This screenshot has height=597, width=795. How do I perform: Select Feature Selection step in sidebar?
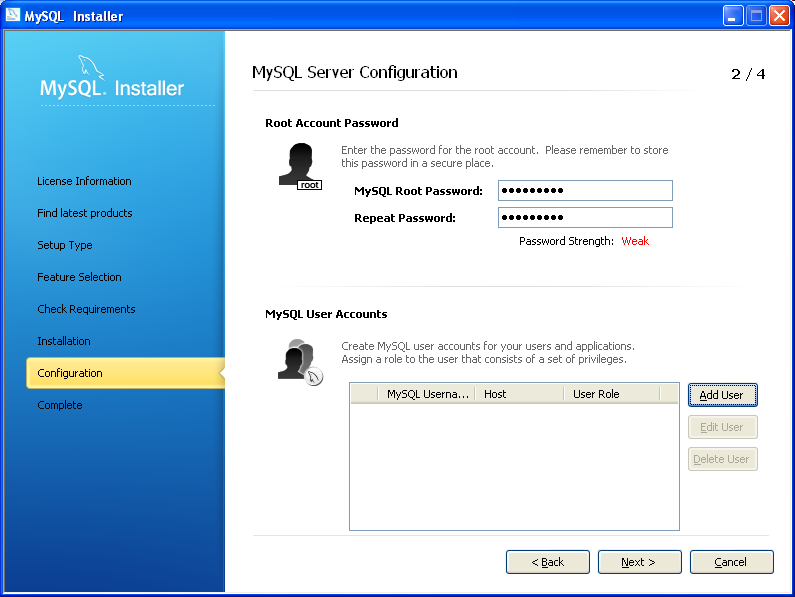79,277
